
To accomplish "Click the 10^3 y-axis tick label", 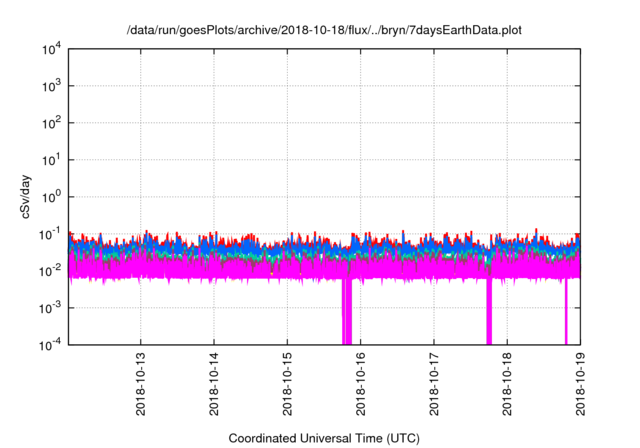I will pos(51,86).
